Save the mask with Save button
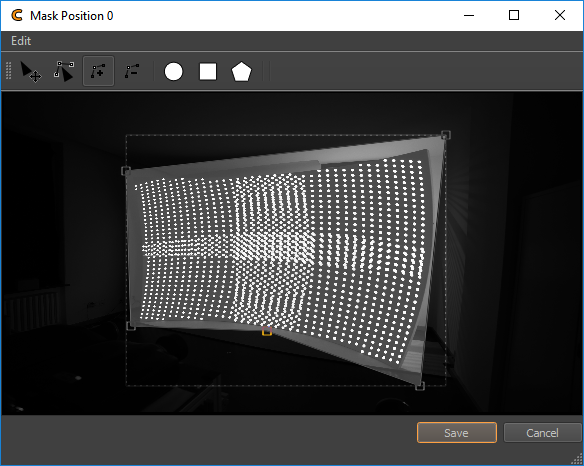This screenshot has height=466, width=584. point(457,432)
